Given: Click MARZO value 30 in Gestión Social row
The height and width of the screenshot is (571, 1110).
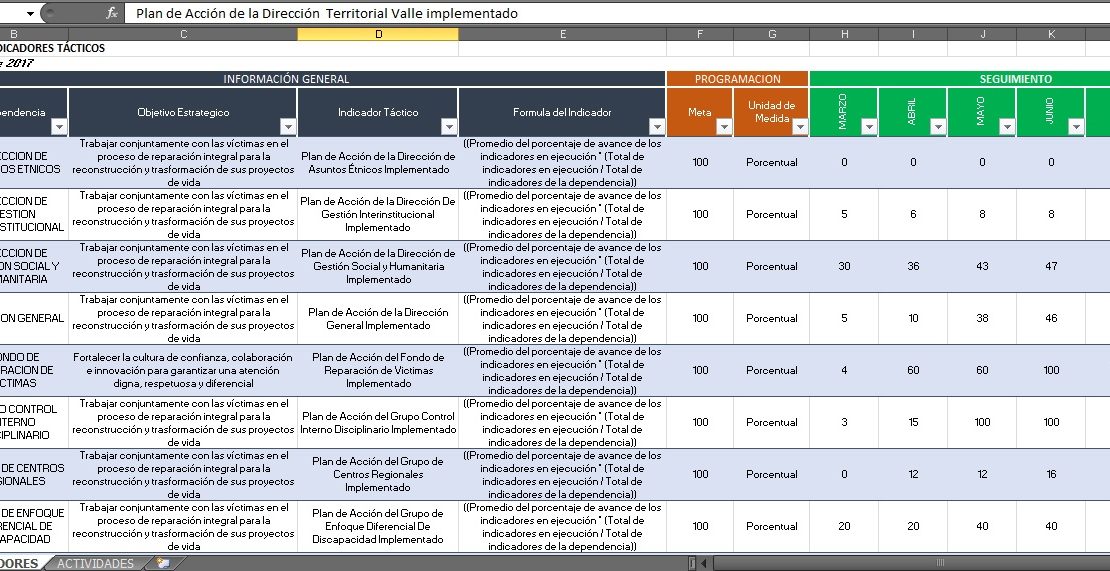Looking at the screenshot, I should (x=844, y=266).
